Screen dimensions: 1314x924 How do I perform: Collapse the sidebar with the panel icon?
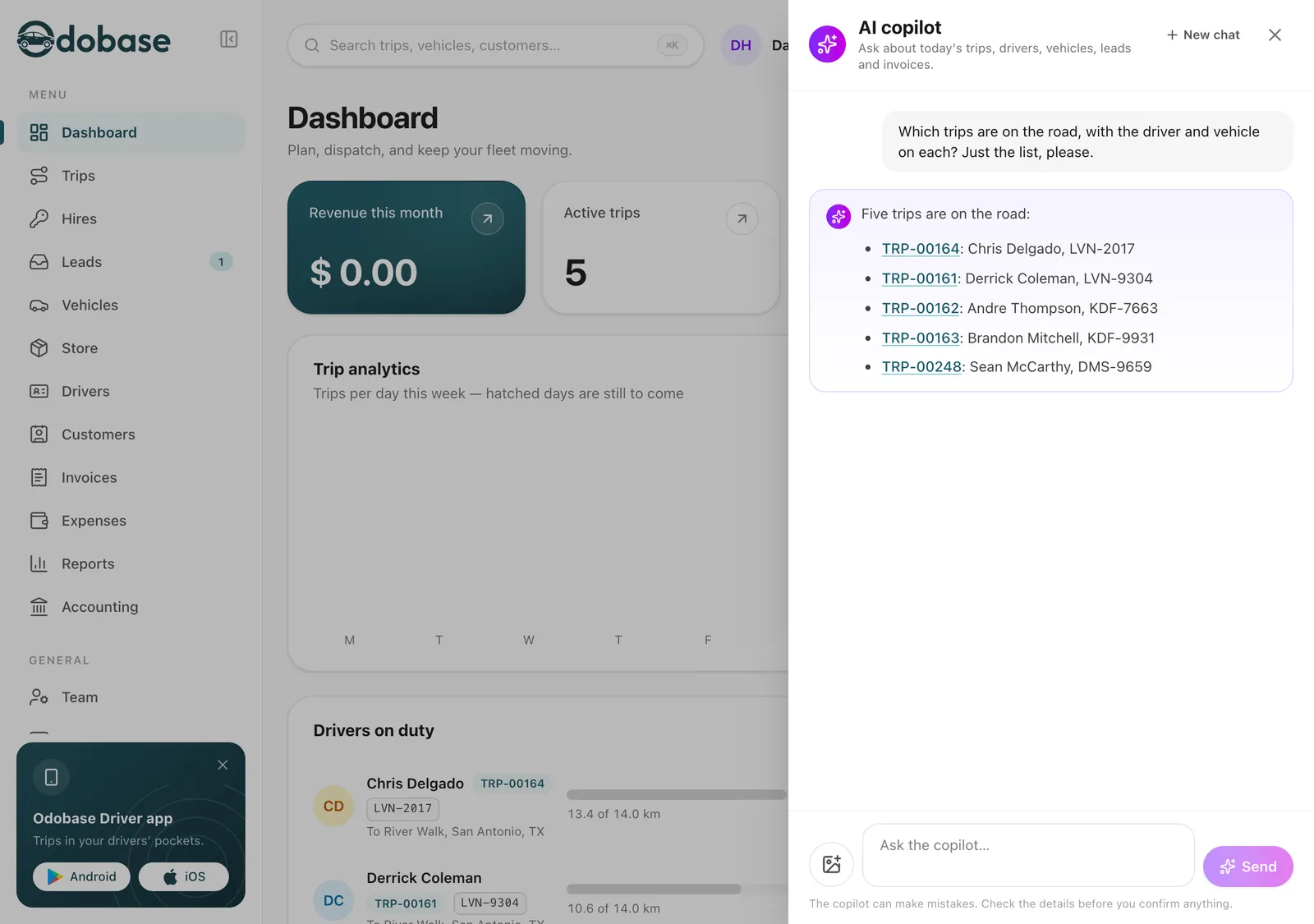(229, 39)
